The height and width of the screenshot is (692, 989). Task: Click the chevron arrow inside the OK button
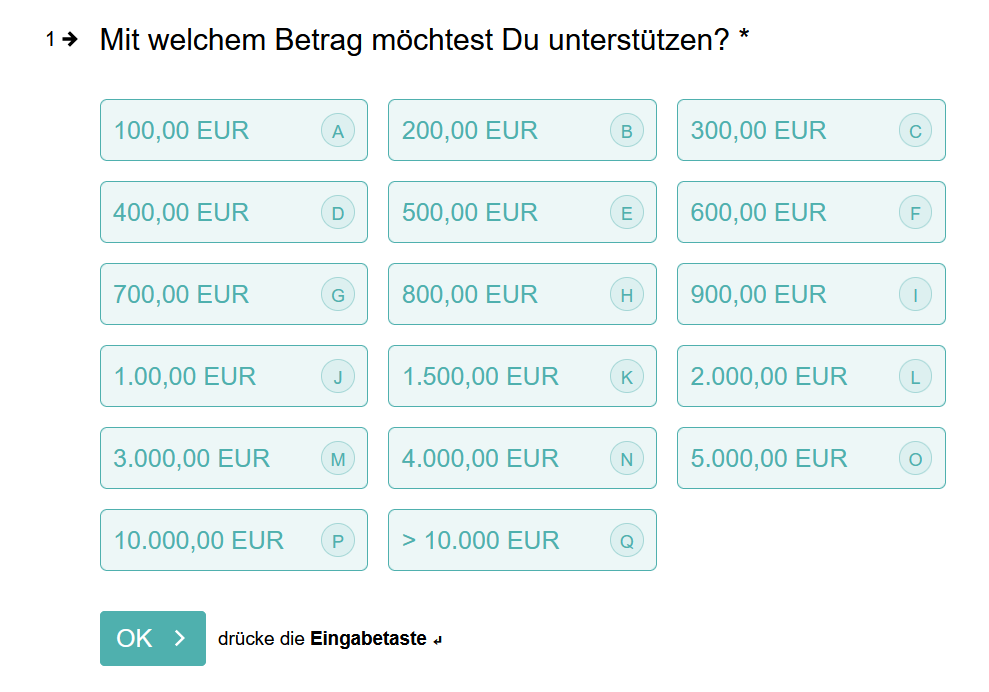(180, 638)
